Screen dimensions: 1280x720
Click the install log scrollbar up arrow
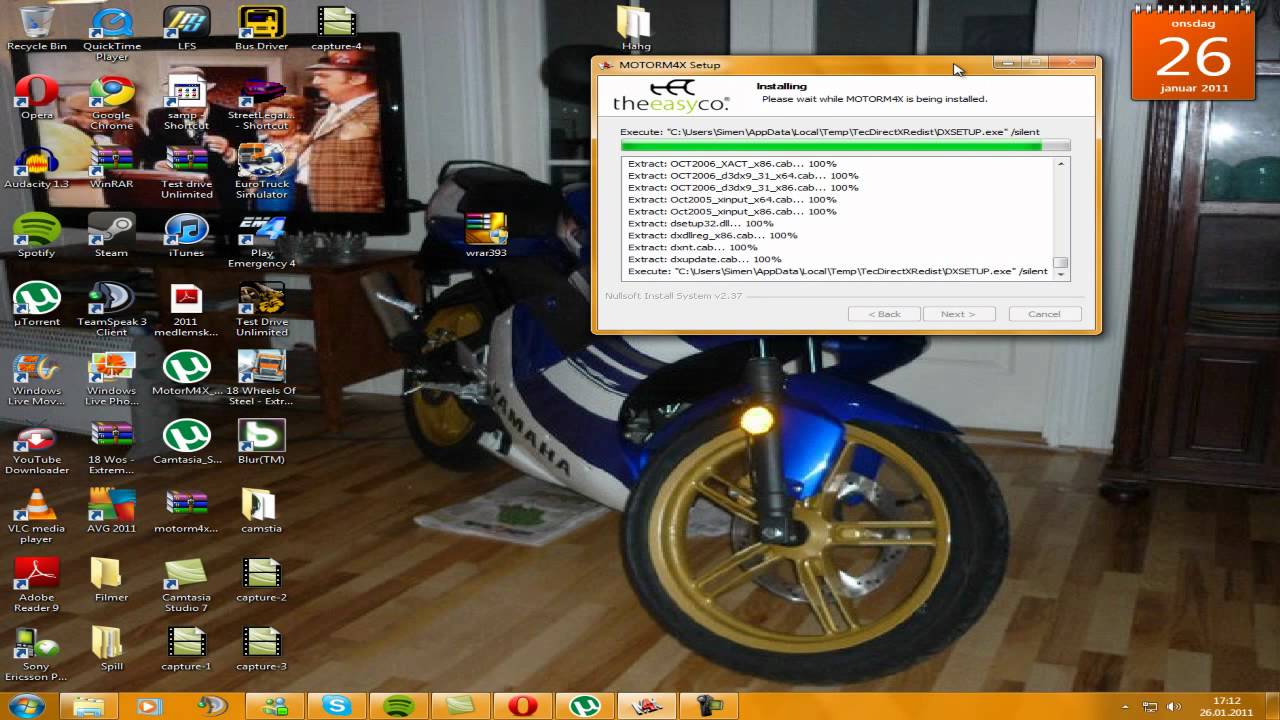click(x=1062, y=163)
